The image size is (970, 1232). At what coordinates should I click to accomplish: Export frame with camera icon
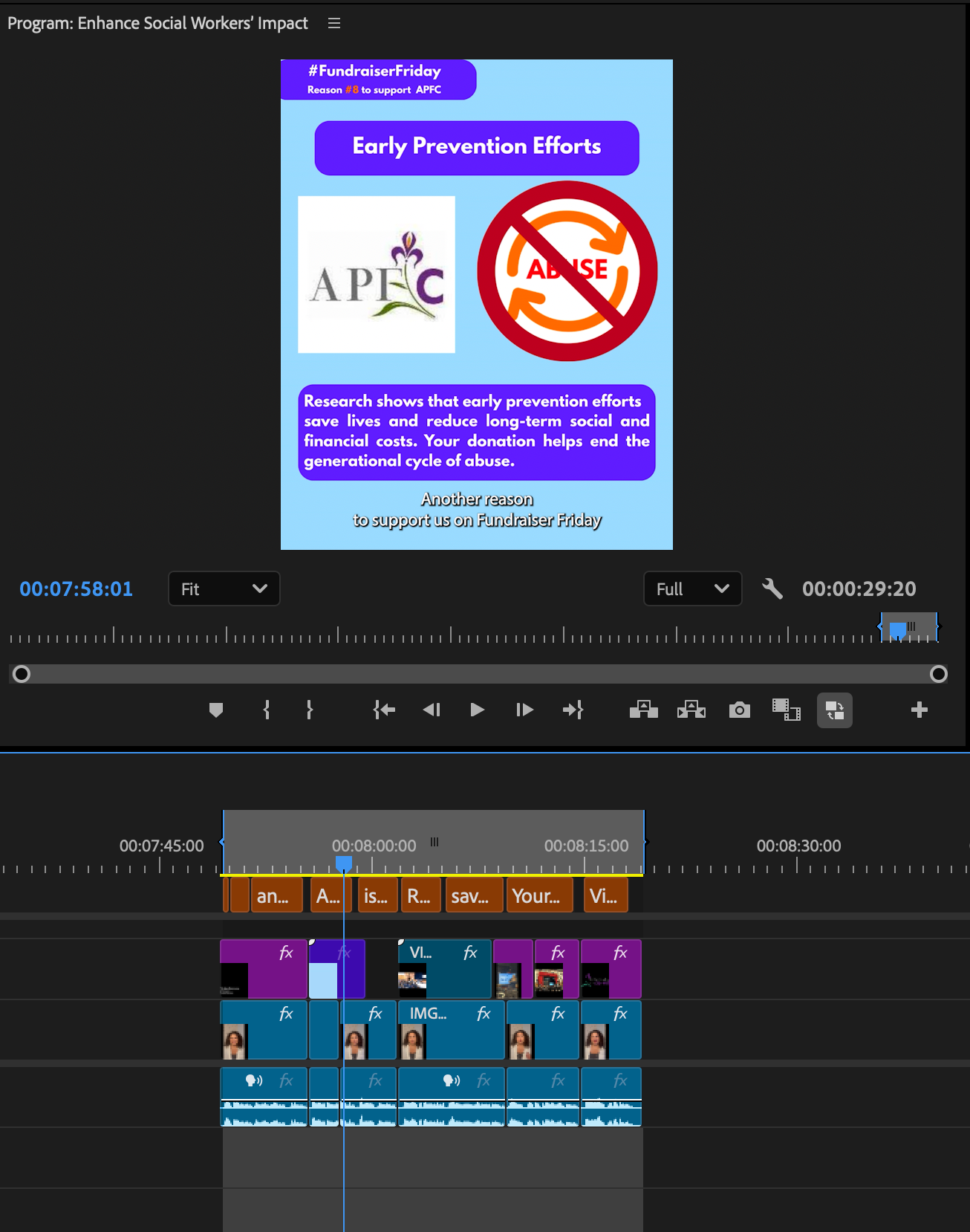tap(739, 710)
